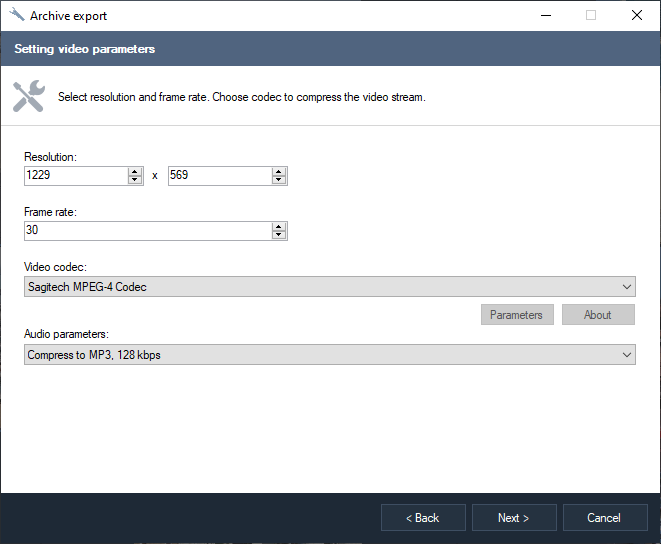Decrease the resolution width with the down arrow
661x544 pixels.
[x=135, y=180]
